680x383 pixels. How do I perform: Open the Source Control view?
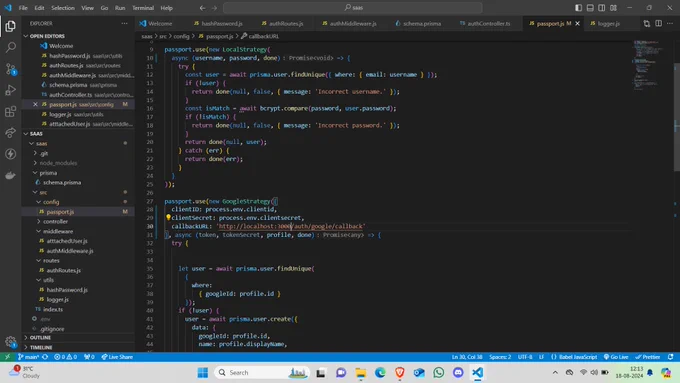(x=10, y=69)
